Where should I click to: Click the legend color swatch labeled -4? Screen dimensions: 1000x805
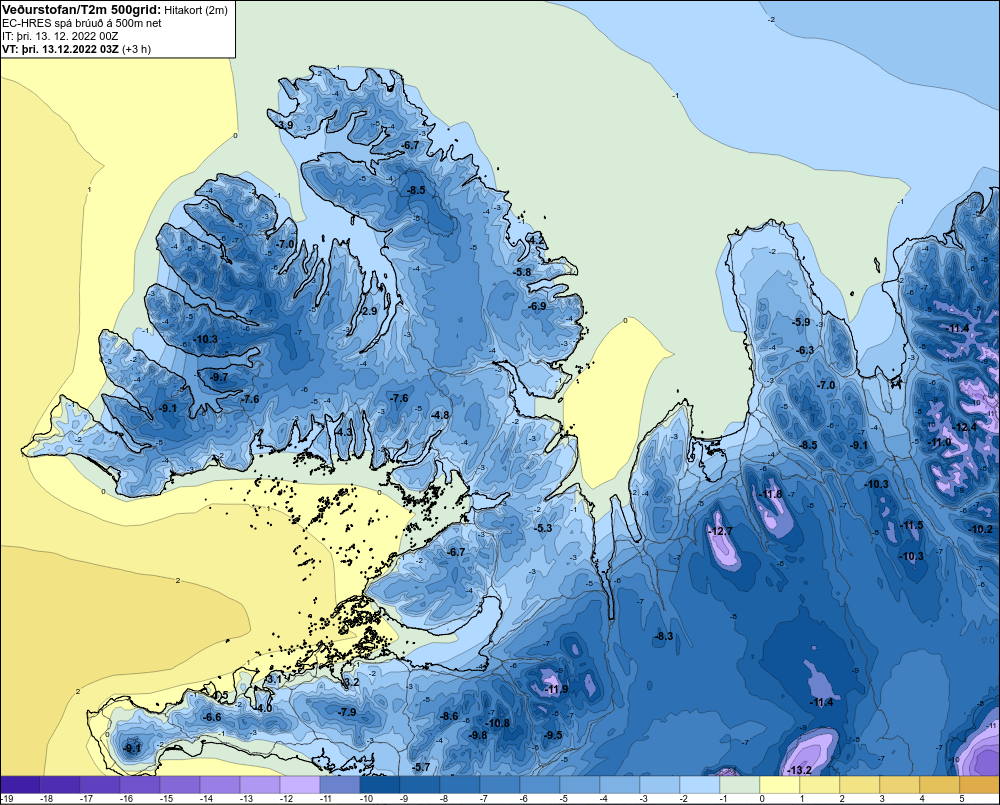(619, 785)
